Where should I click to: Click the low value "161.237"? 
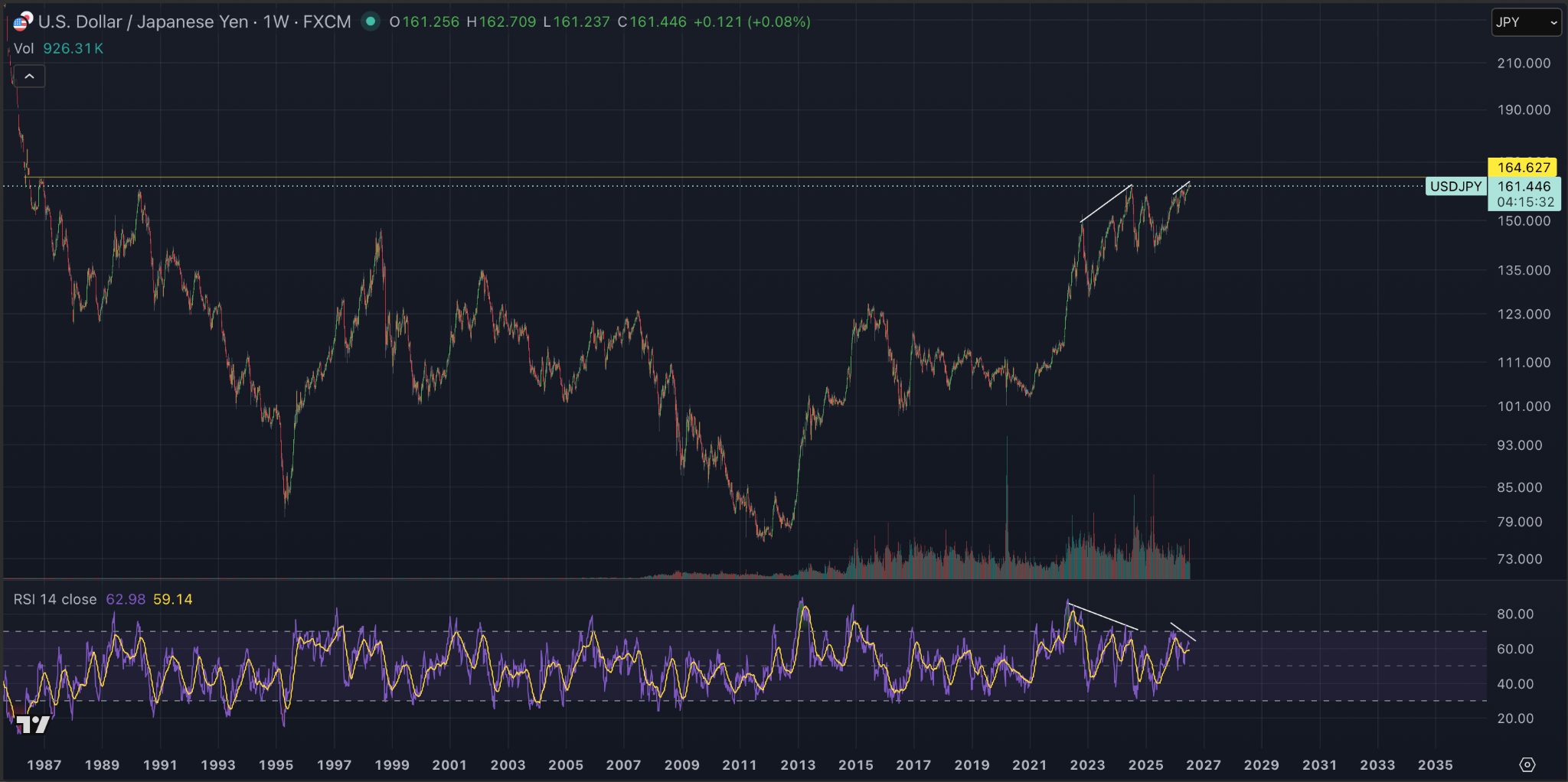[582, 21]
